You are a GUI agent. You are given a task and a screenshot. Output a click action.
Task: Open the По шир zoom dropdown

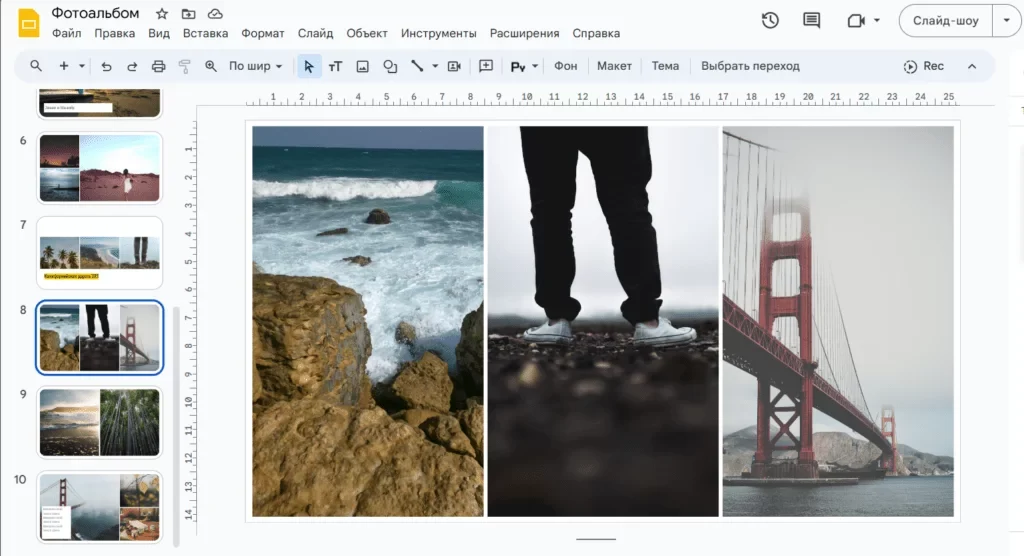pos(255,66)
